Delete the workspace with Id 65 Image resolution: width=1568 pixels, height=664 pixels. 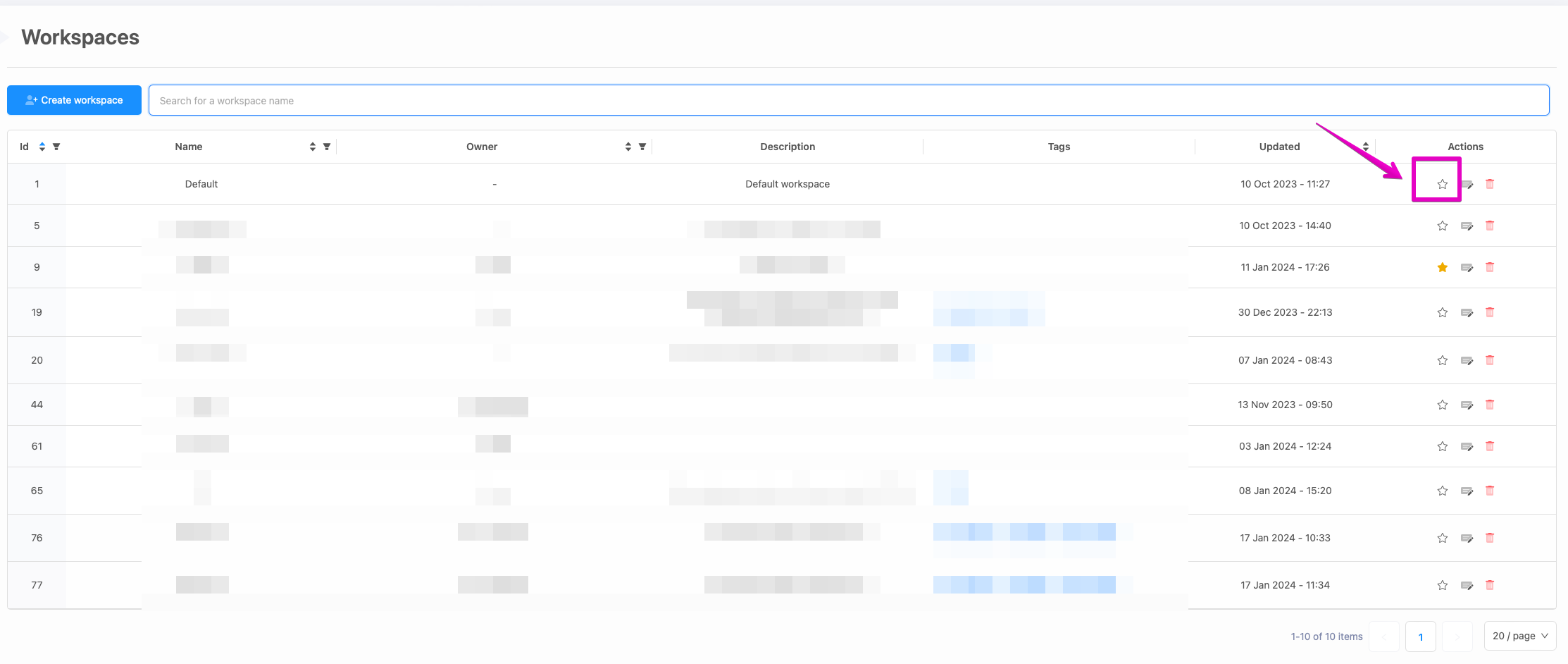[x=1491, y=491]
